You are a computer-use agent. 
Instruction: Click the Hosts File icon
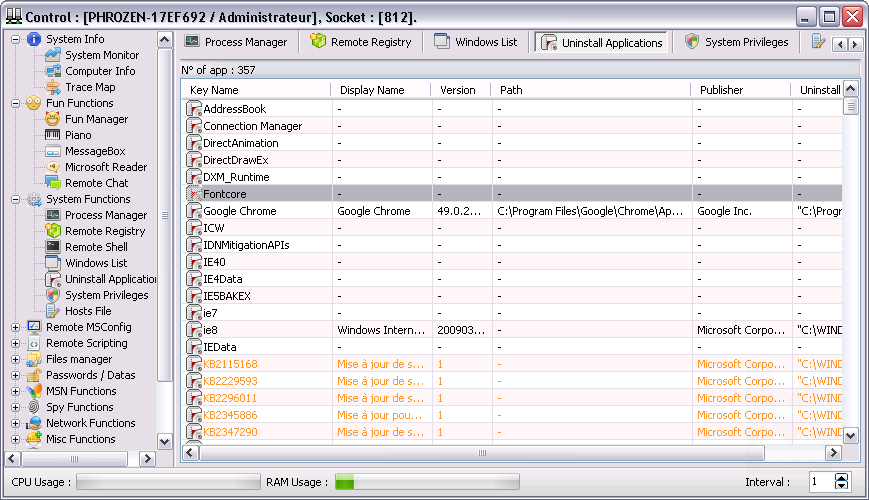click(53, 311)
